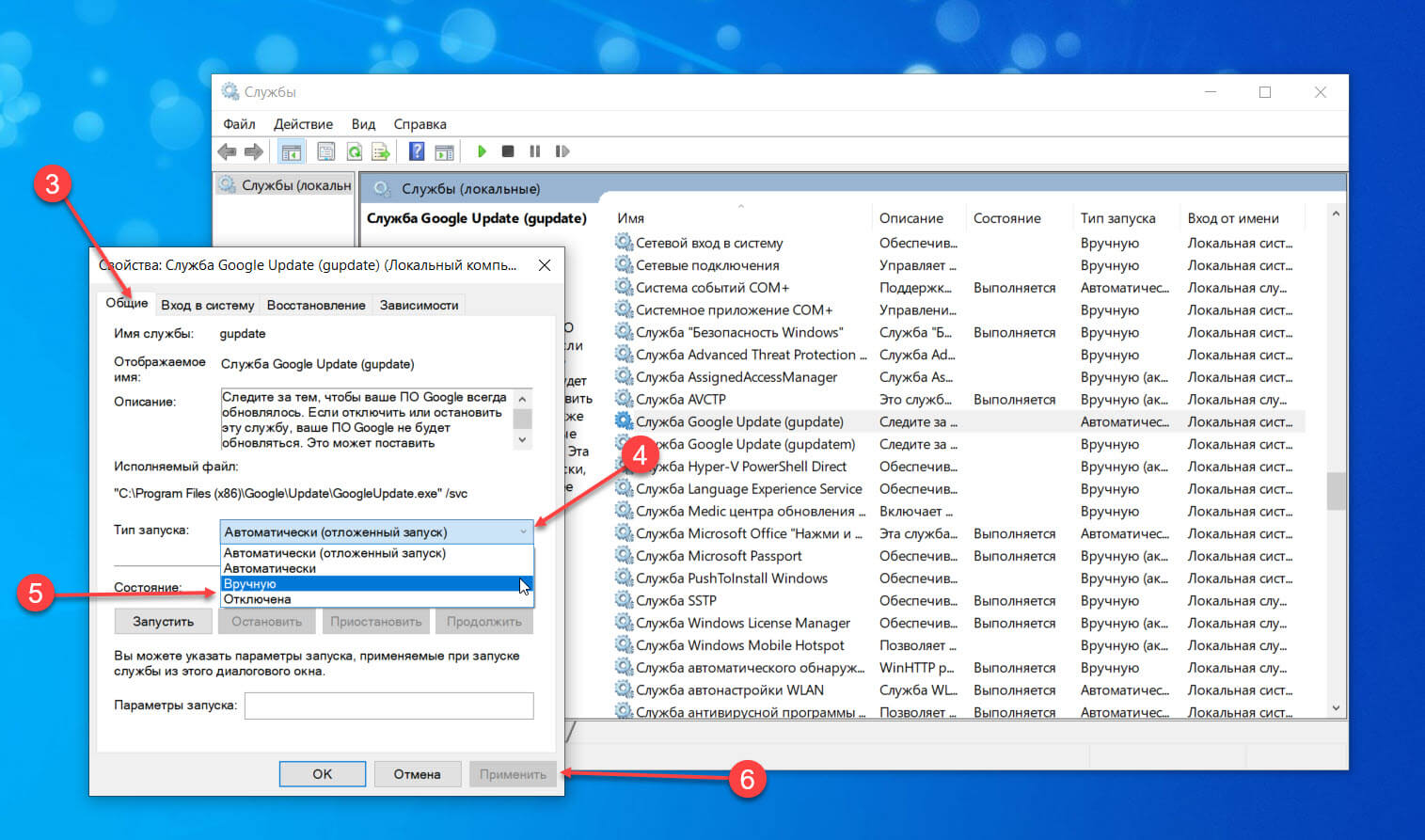Select Служба автоматического обнаруж... row
Screen dimensions: 1425x840
tap(959, 668)
